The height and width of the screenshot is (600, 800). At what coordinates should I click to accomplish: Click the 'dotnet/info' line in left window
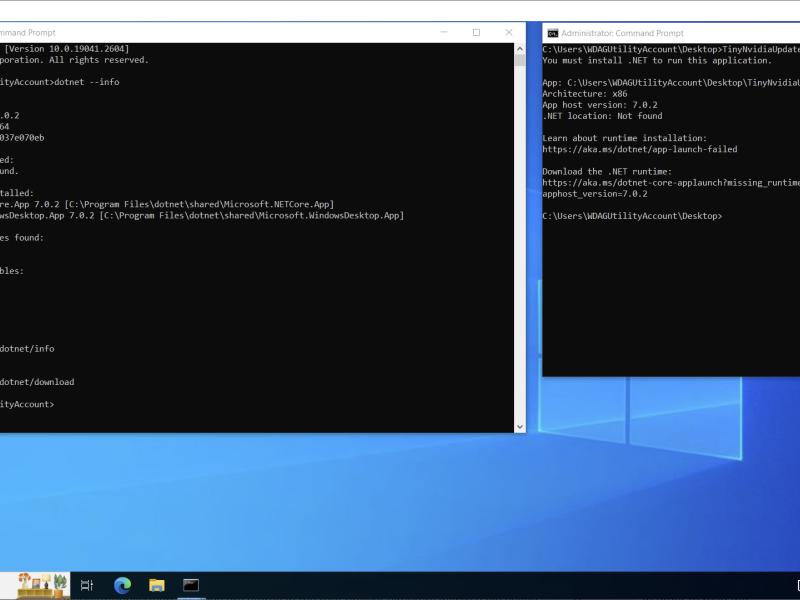(27, 348)
